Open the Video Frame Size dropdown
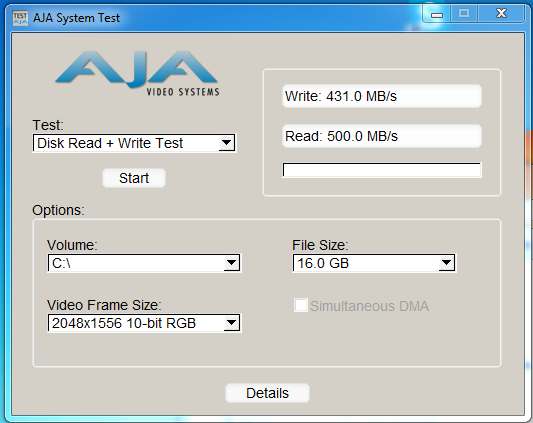The image size is (533, 423). click(x=144, y=323)
